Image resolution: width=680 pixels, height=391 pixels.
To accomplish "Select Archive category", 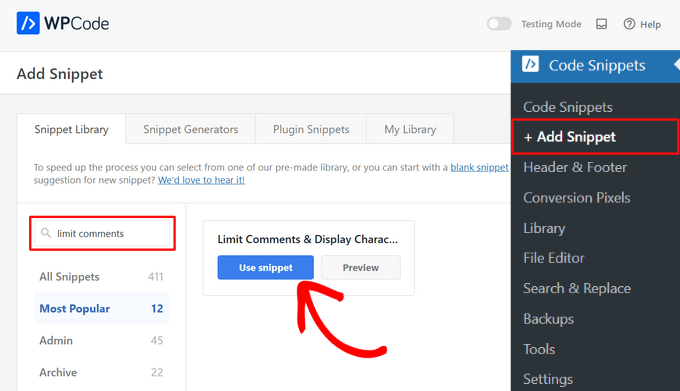I will click(x=101, y=372).
